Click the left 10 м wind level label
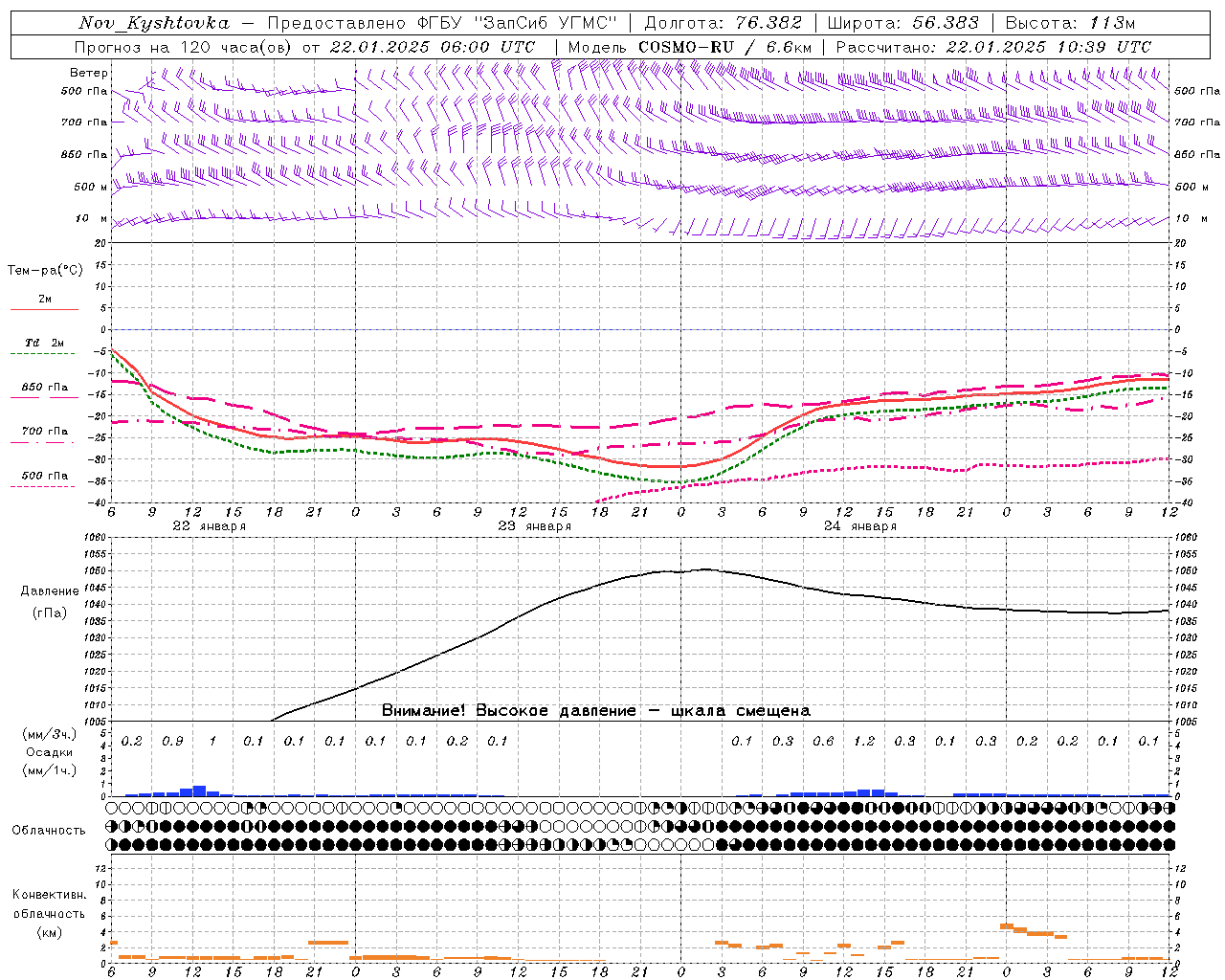1225x980 pixels. pos(92,219)
